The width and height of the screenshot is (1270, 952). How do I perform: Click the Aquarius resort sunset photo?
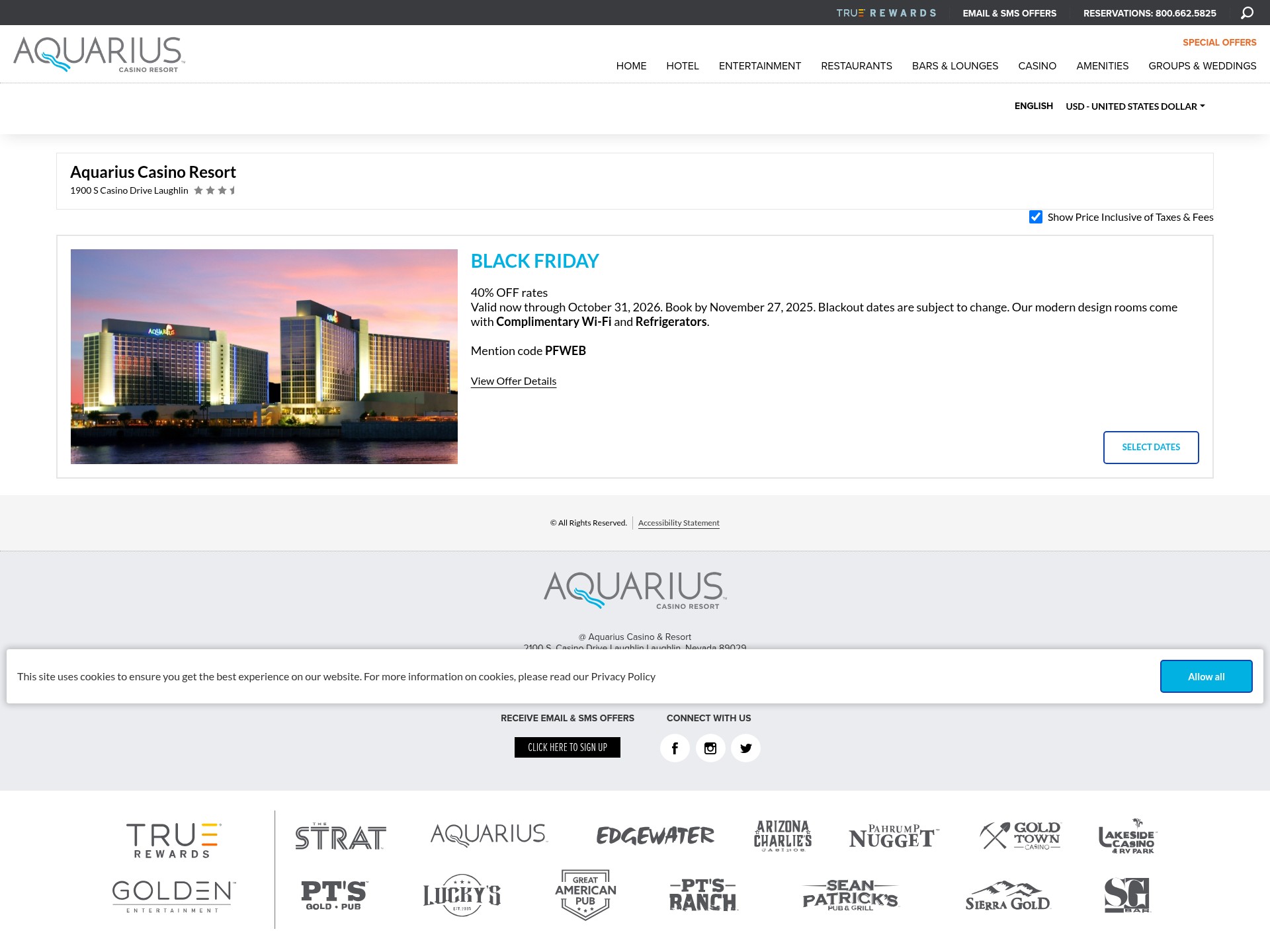(x=264, y=356)
